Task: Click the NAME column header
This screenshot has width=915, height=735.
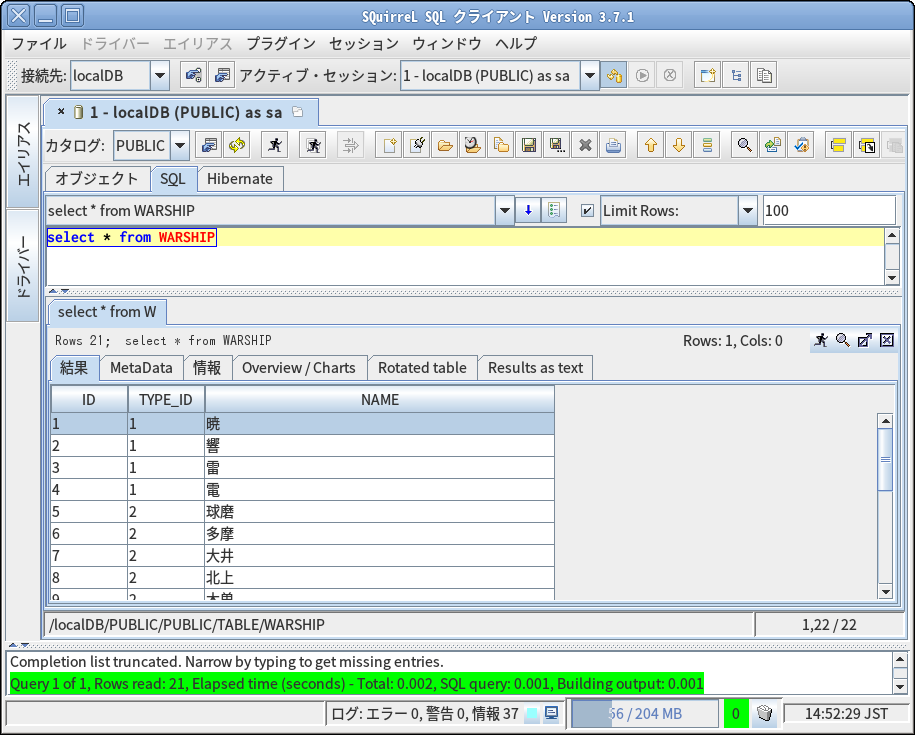Action: point(380,400)
